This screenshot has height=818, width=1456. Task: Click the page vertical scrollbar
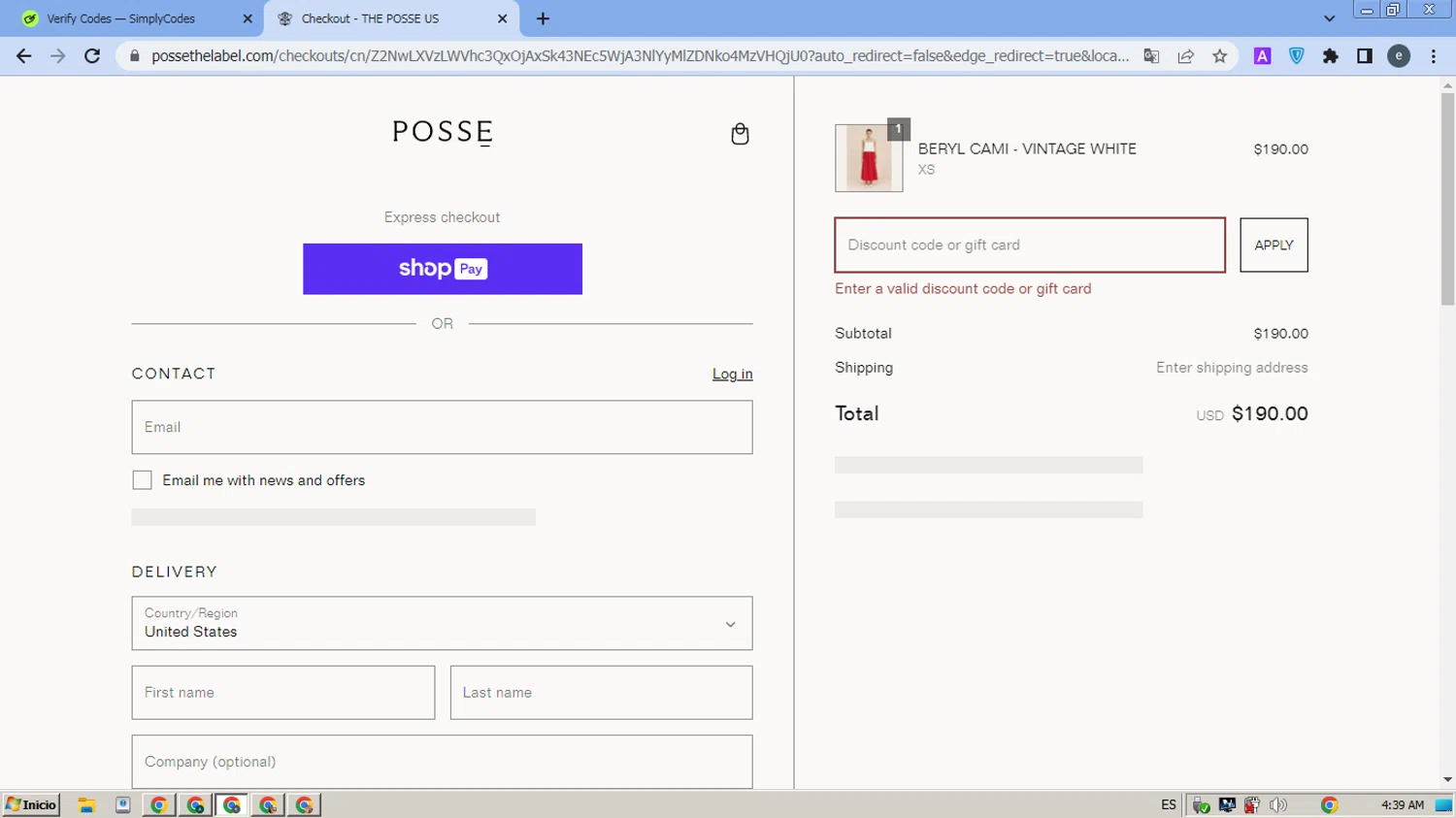[x=1447, y=199]
